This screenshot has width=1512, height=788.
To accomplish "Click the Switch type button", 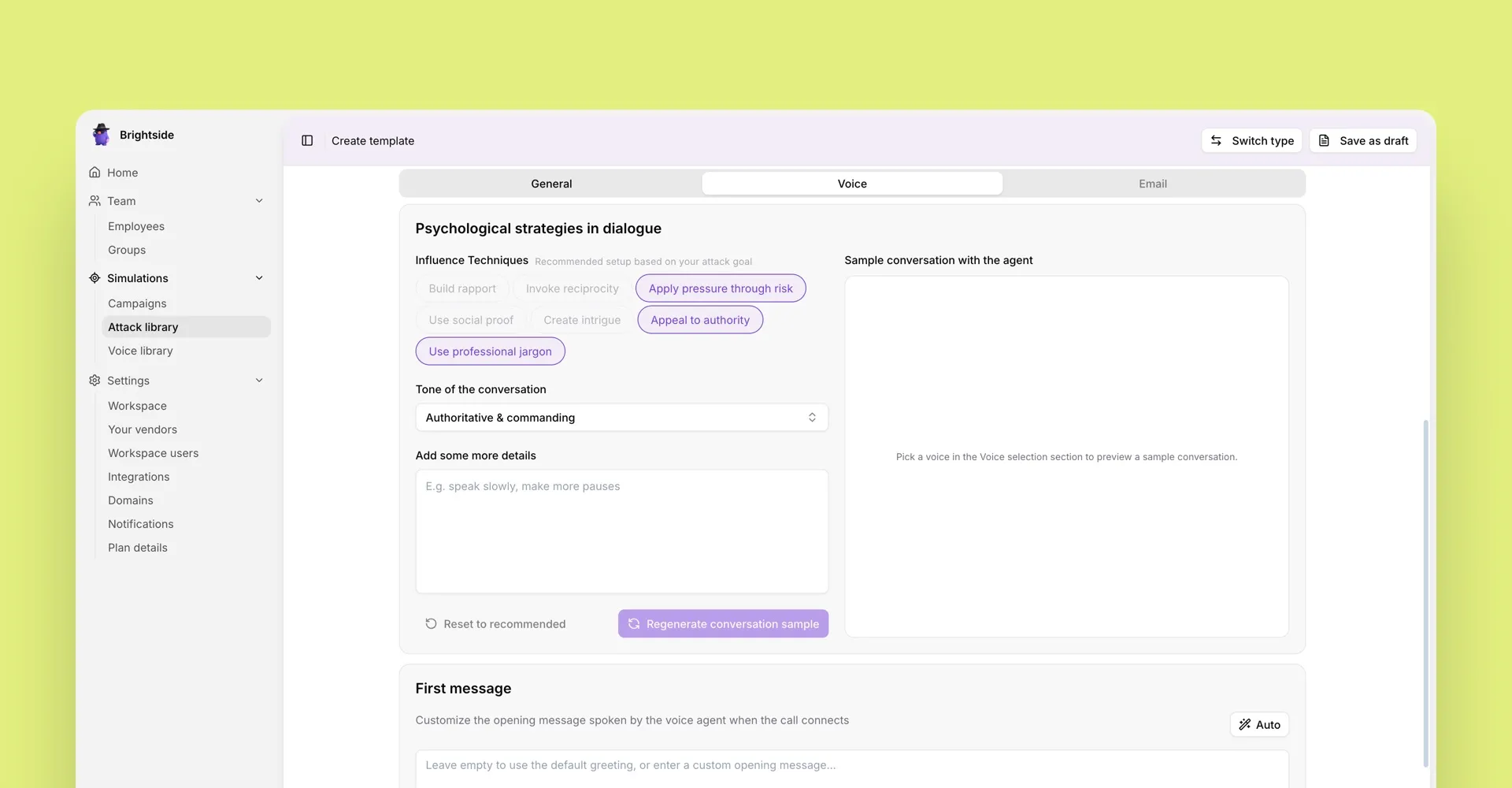I will pyautogui.click(x=1251, y=141).
